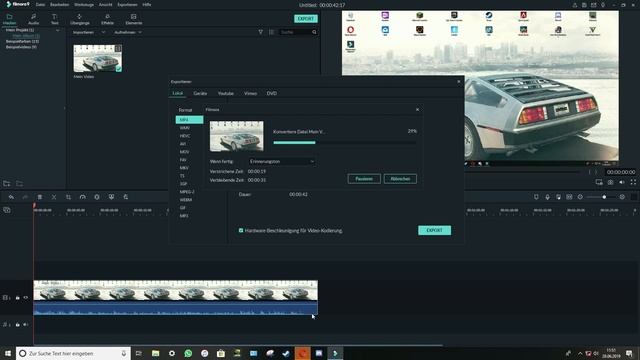Click the delete folder icon

click(19, 184)
